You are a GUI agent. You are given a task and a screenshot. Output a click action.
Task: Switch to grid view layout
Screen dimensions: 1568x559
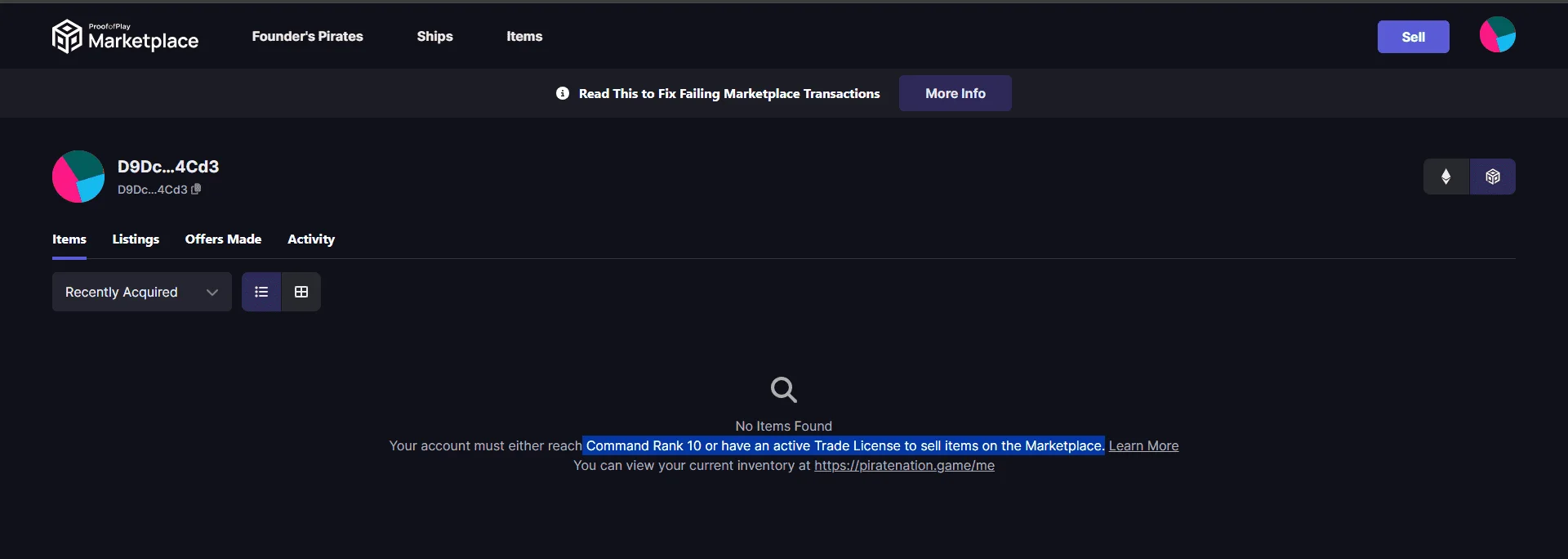tap(301, 292)
